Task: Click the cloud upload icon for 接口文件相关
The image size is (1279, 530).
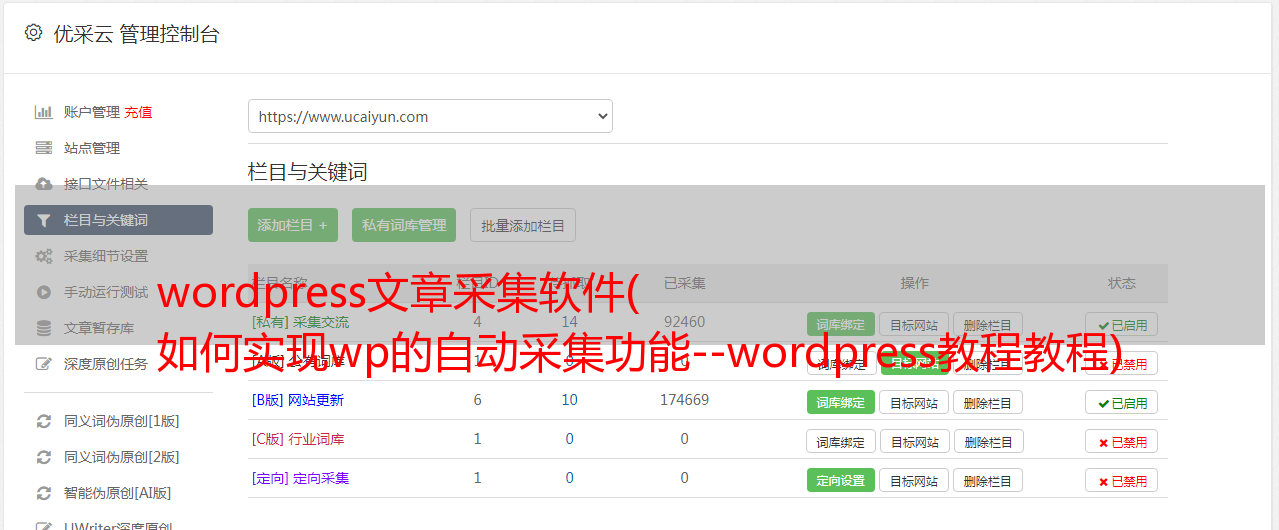Action: 43,184
